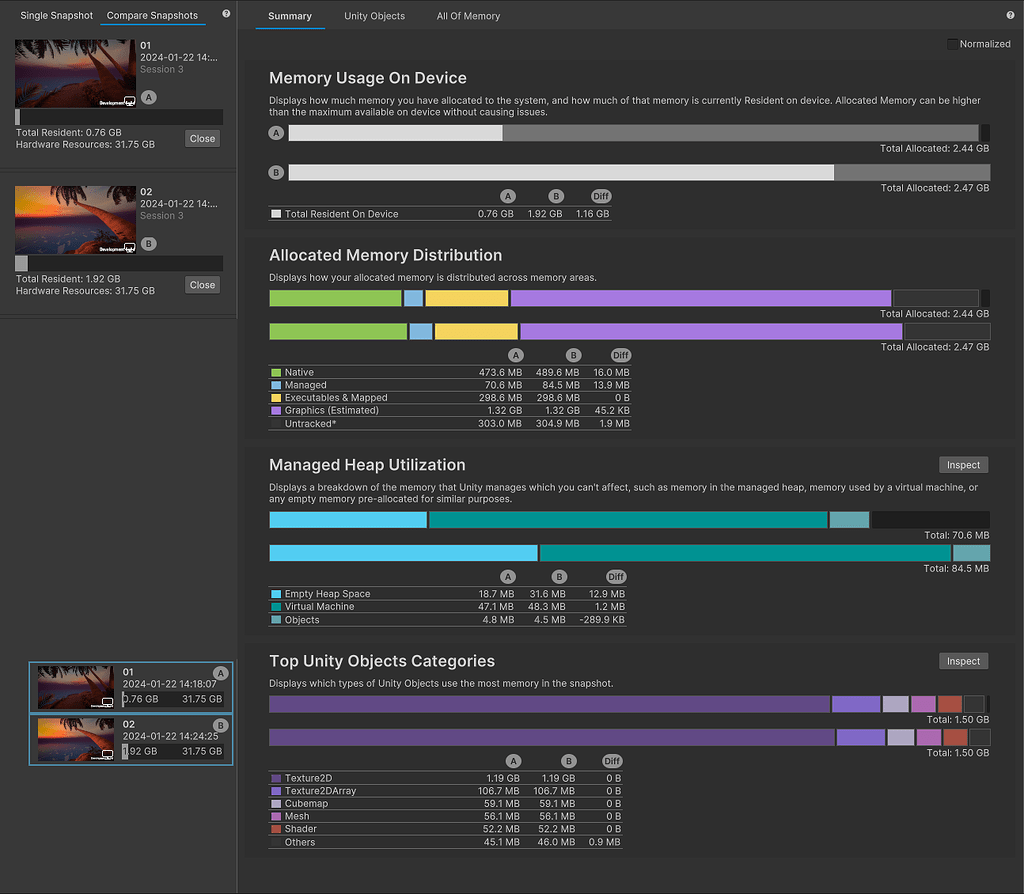
Task: Click the A badge on open snapshot 01
Action: 149,98
